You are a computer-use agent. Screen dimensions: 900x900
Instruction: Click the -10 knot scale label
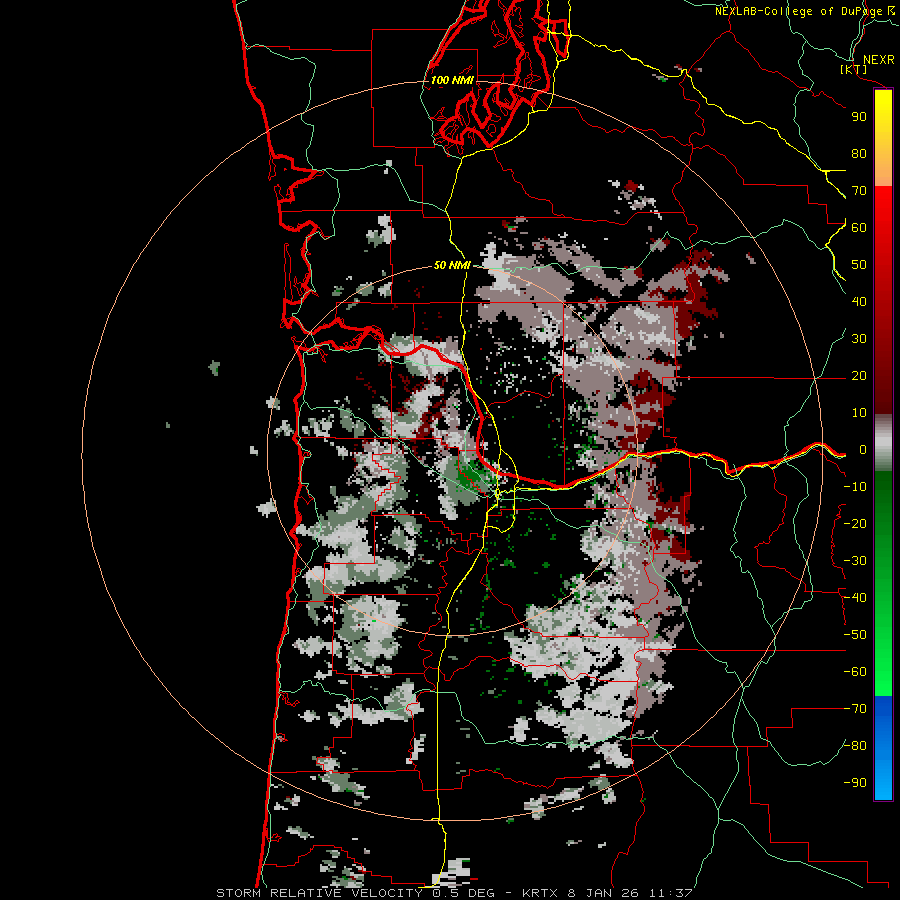click(855, 487)
